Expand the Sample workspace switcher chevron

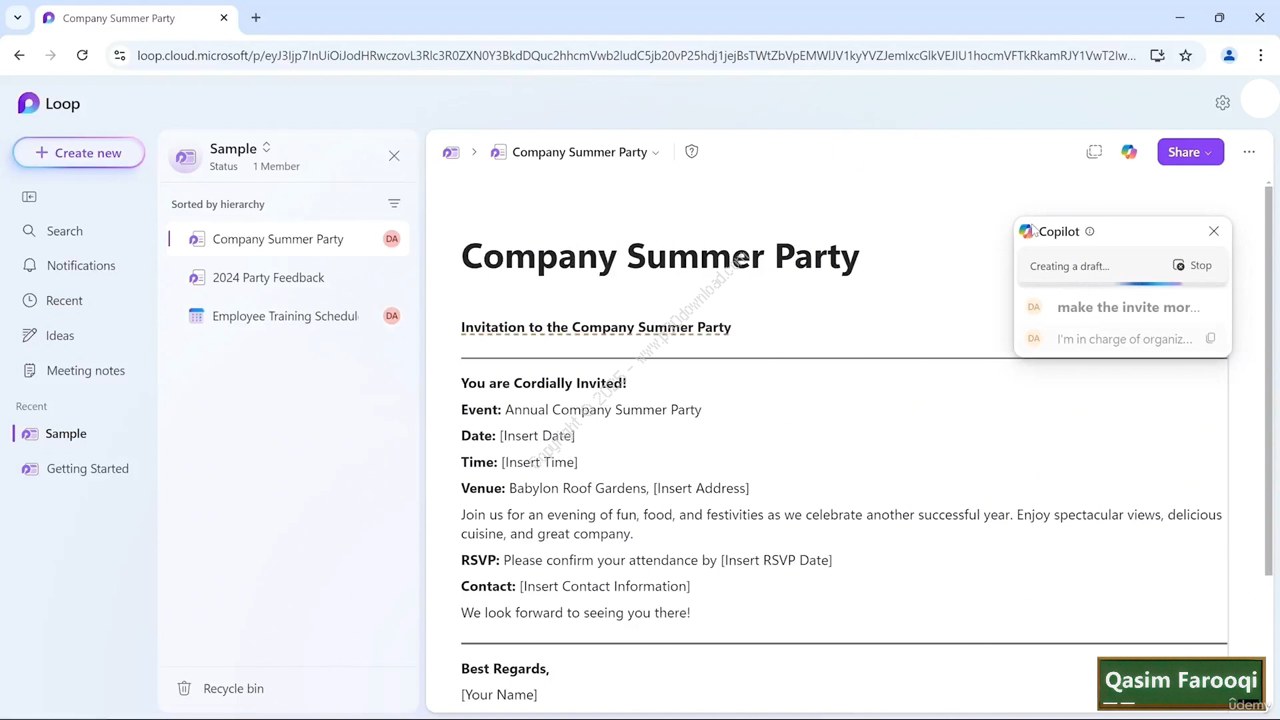tap(266, 148)
